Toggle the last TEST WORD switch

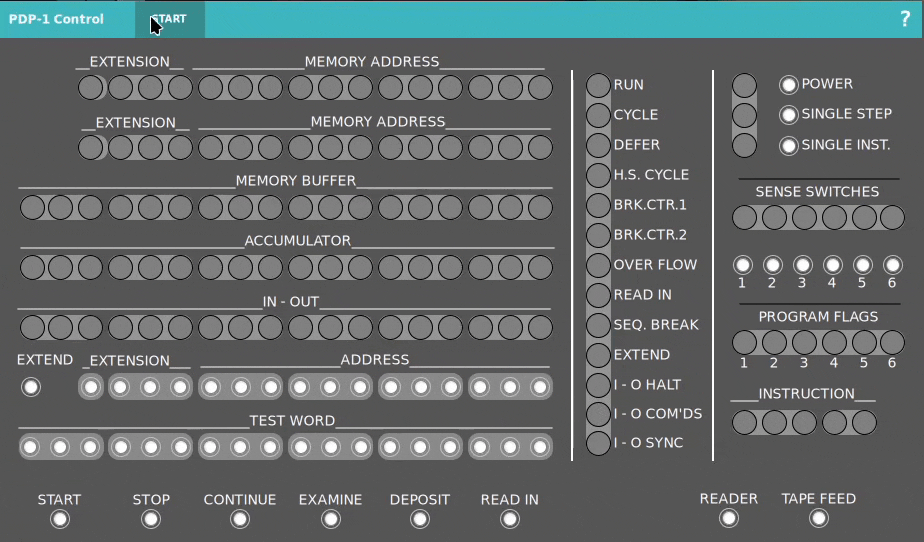click(540, 447)
